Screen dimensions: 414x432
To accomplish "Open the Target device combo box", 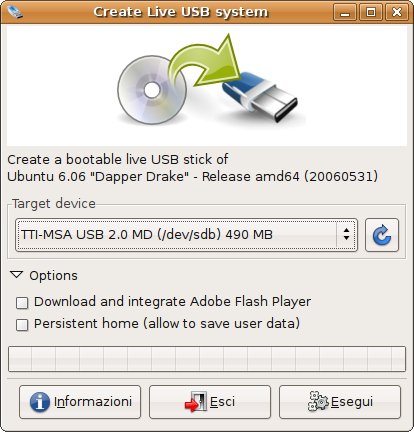I will (x=186, y=235).
